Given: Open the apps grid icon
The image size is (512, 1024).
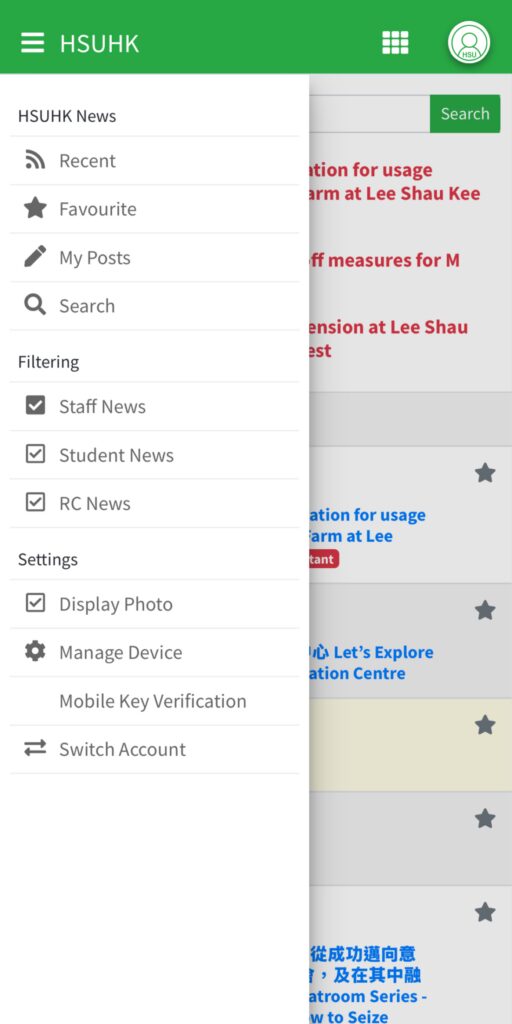Looking at the screenshot, I should [395, 43].
